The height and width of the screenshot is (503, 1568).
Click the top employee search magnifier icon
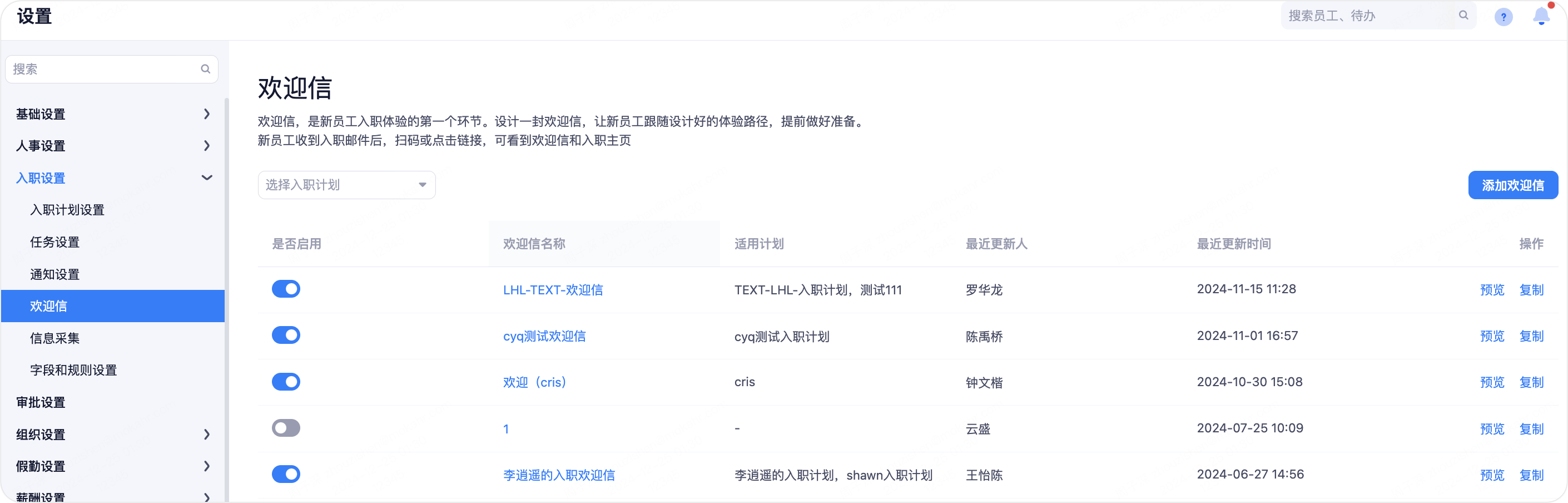[x=1463, y=16]
